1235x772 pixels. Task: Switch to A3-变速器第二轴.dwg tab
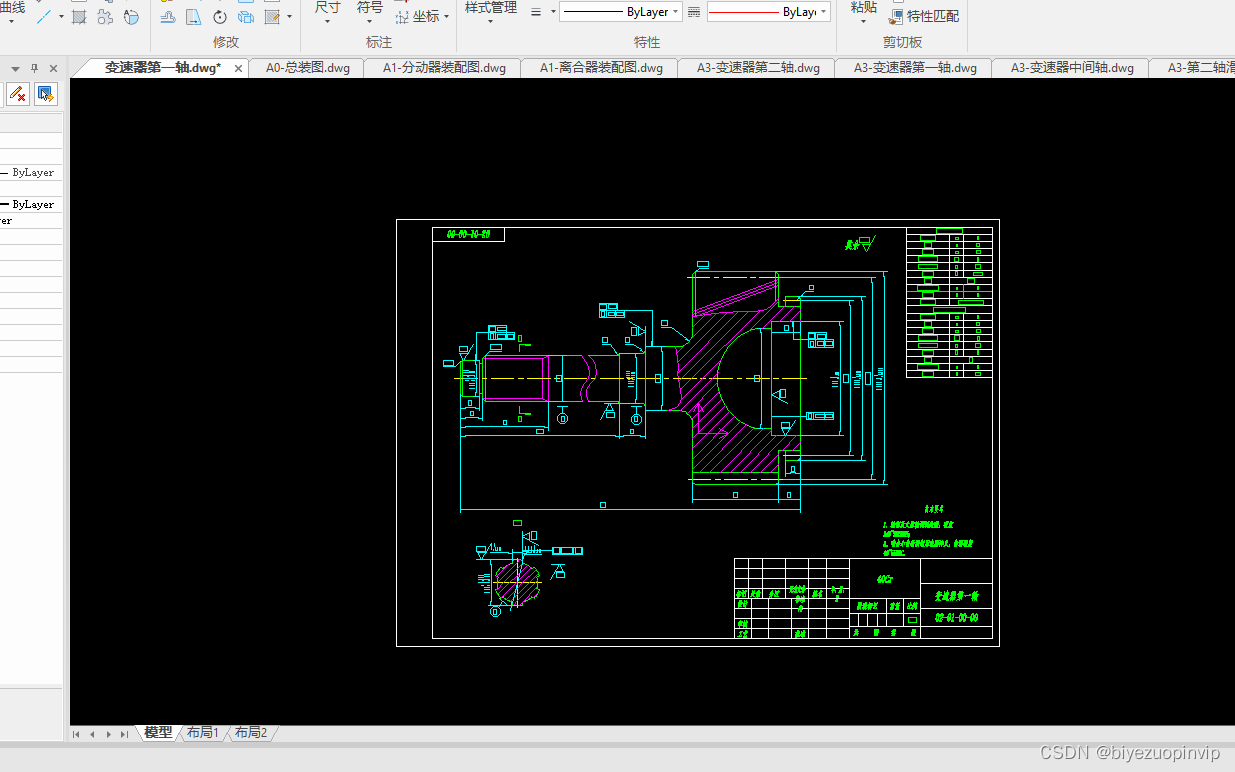[x=758, y=68]
